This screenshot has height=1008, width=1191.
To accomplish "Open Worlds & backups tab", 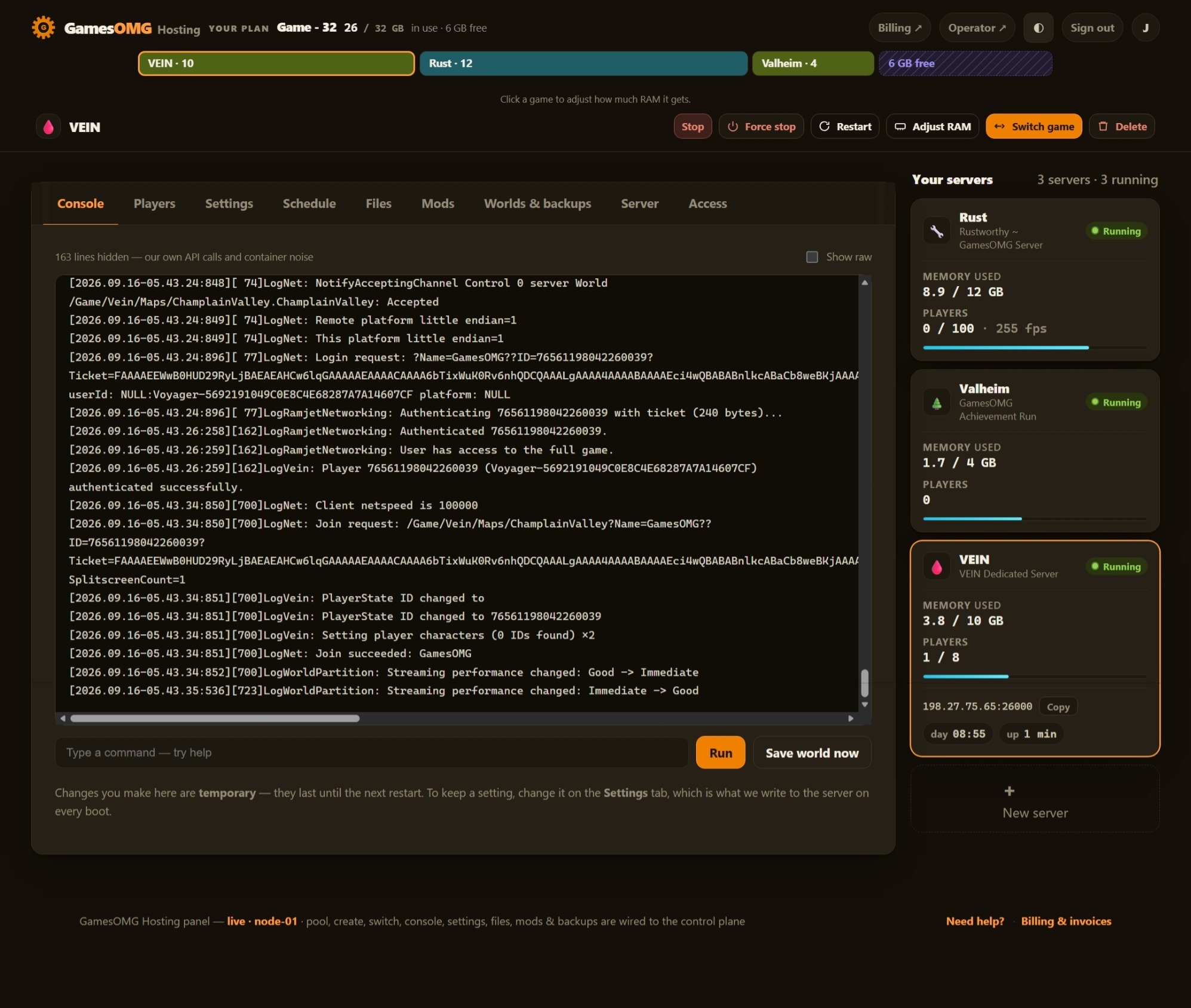I will coord(537,204).
